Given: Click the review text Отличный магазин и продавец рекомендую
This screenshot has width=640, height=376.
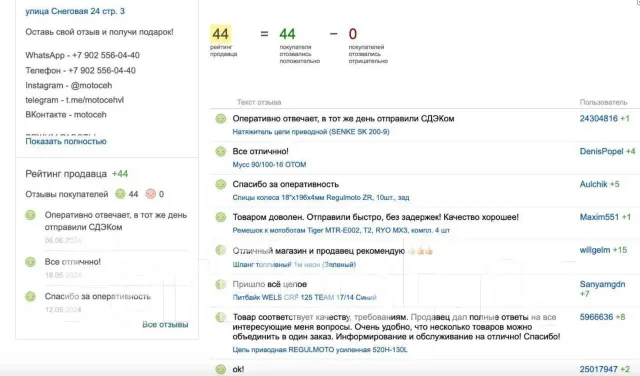Looking at the screenshot, I should (x=319, y=251).
